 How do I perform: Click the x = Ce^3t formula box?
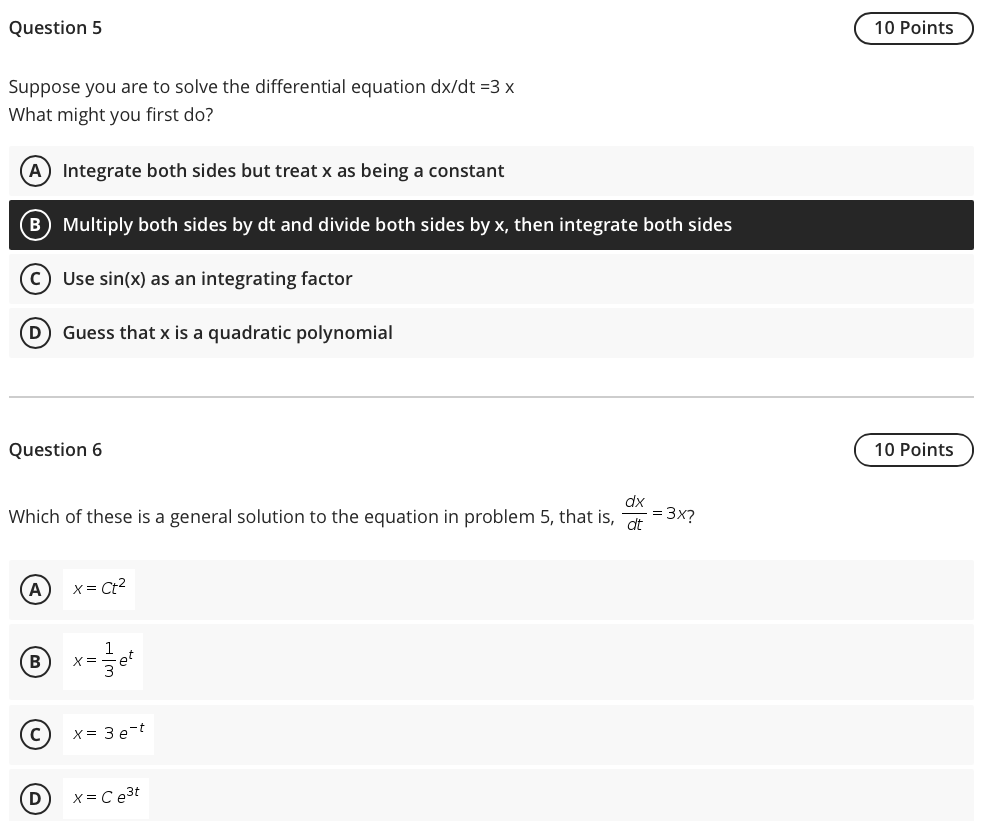[x=105, y=797]
